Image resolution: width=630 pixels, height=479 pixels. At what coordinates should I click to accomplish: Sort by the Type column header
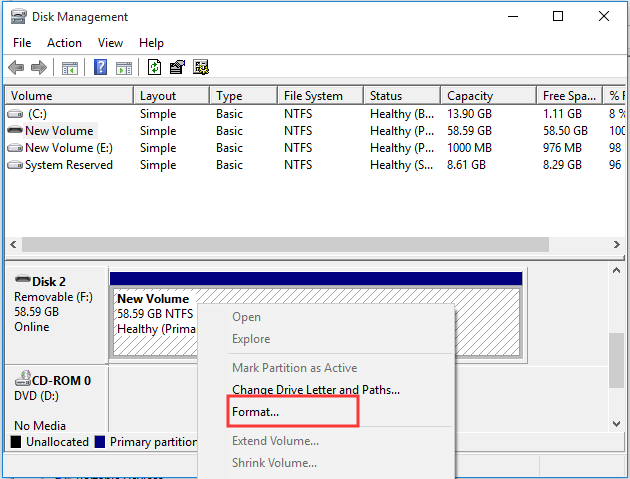243,96
